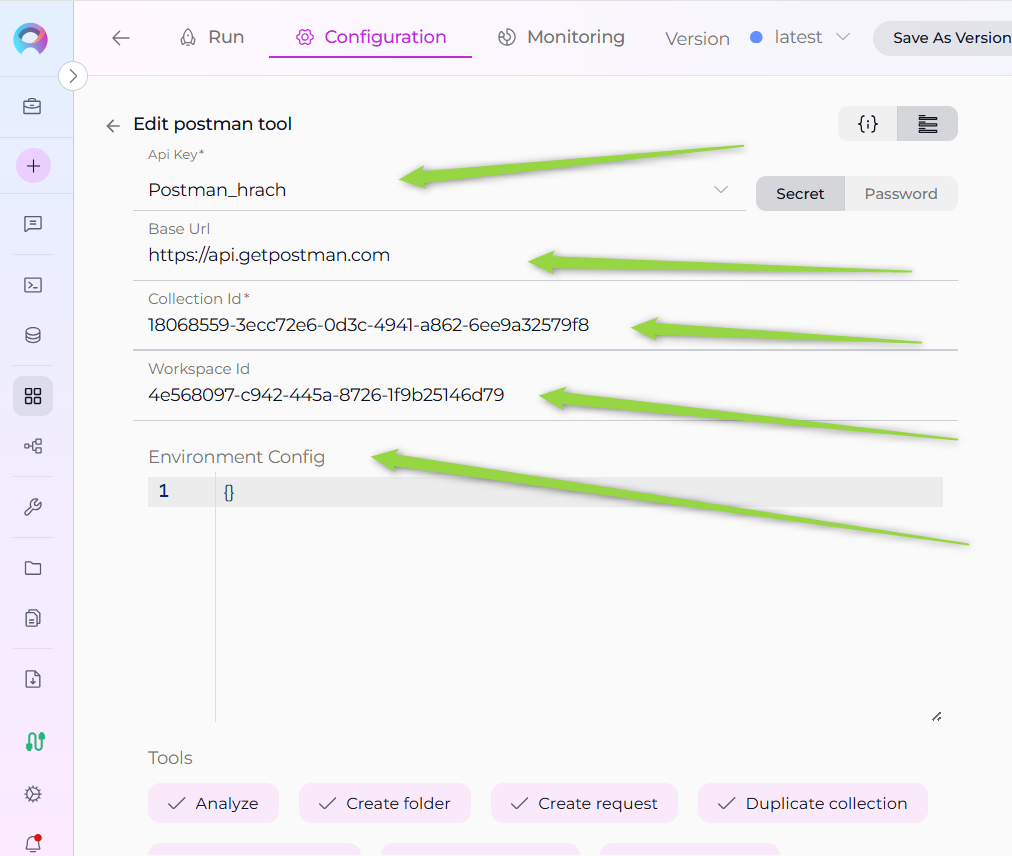Viewport: 1012px width, 856px height.
Task: Open the terminal prompt icon in sidebar
Action: [x=33, y=285]
